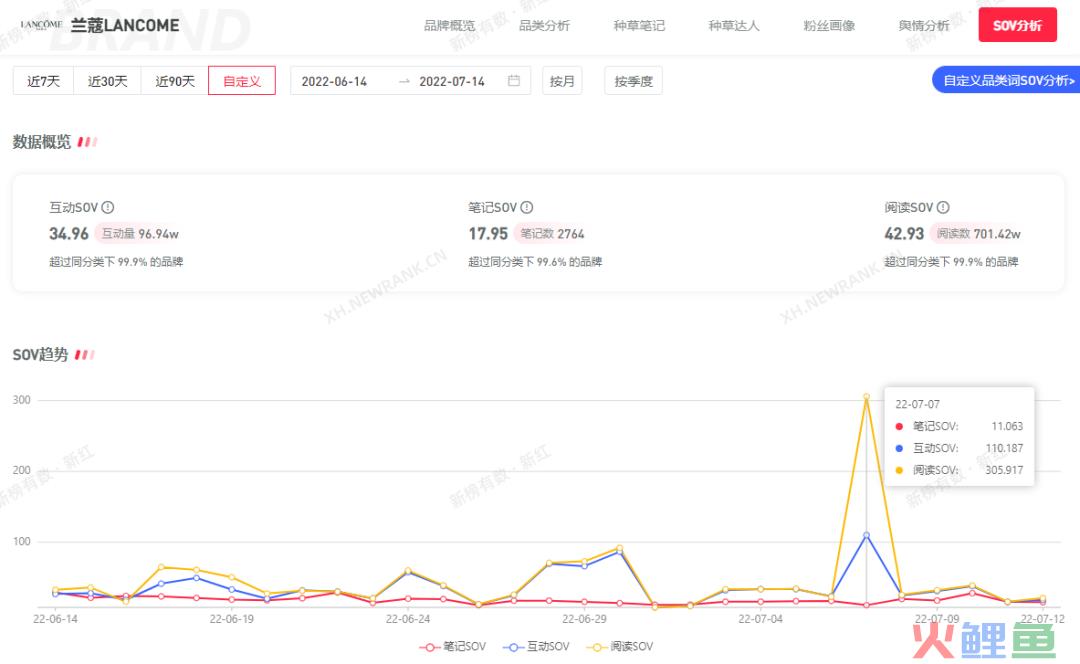Click the 22-06-19 x-axis label
Viewport: 1080px width, 664px height.
(231, 619)
